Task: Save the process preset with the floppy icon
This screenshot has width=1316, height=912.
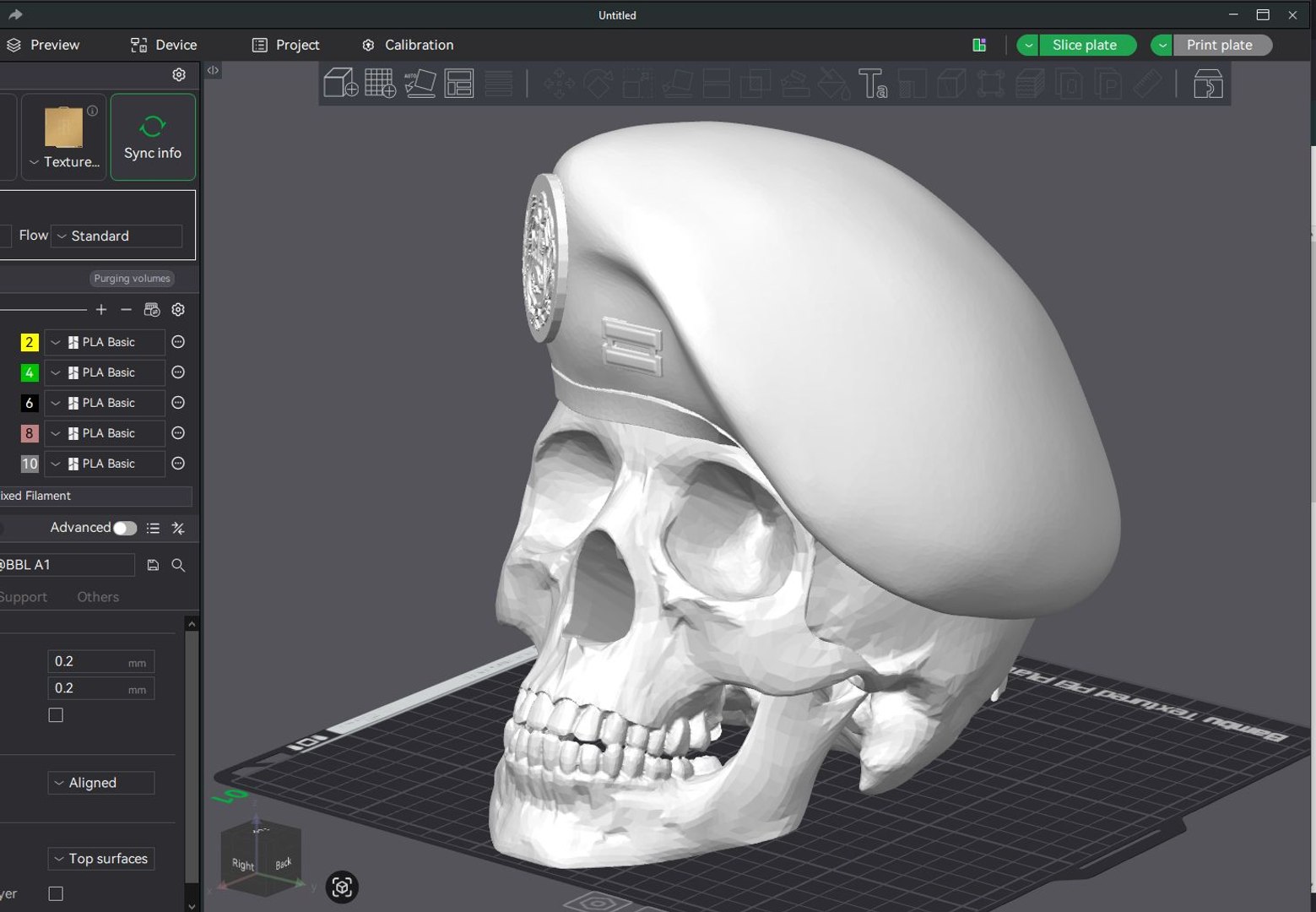Action: pyautogui.click(x=153, y=565)
